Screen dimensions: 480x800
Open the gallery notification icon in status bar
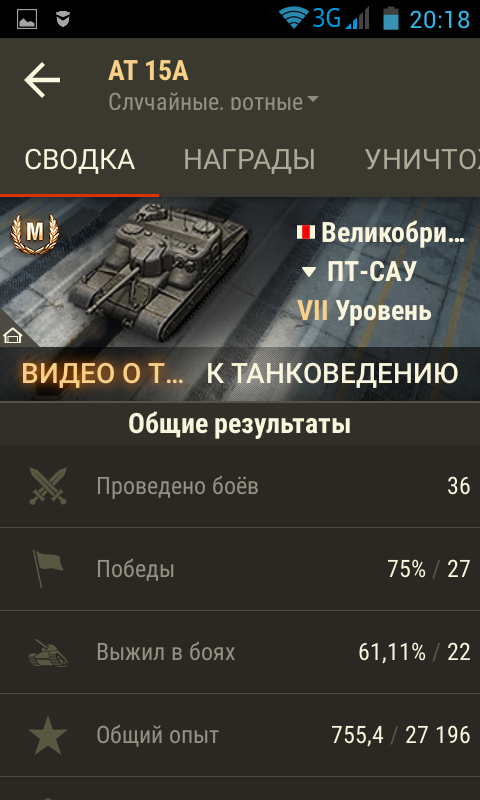[27, 19]
